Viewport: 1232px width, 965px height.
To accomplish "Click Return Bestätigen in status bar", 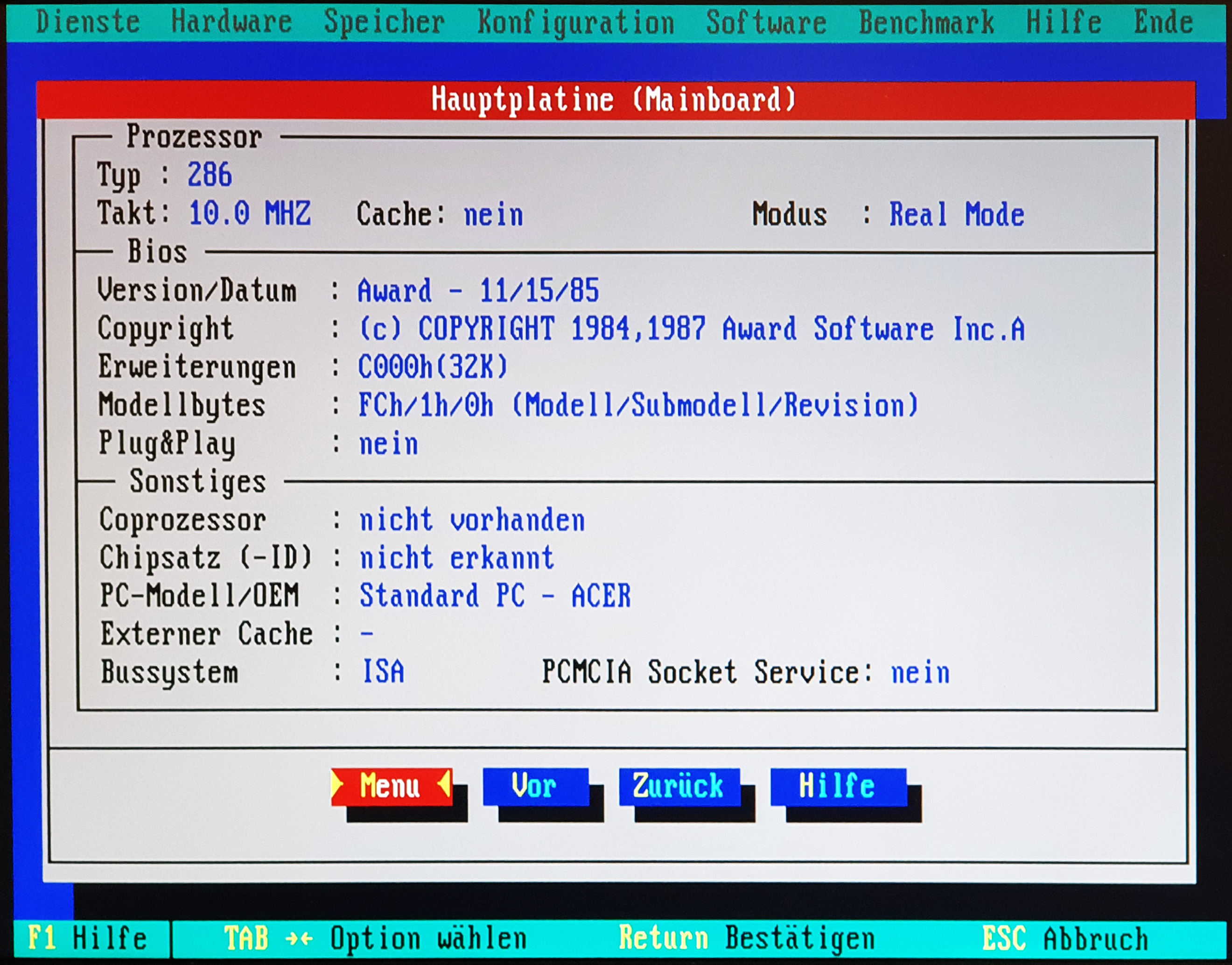I will (746, 939).
